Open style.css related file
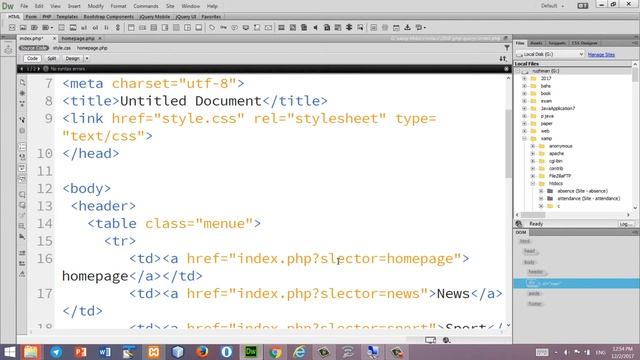Screen dimensions: 640x360 (x=62, y=48)
